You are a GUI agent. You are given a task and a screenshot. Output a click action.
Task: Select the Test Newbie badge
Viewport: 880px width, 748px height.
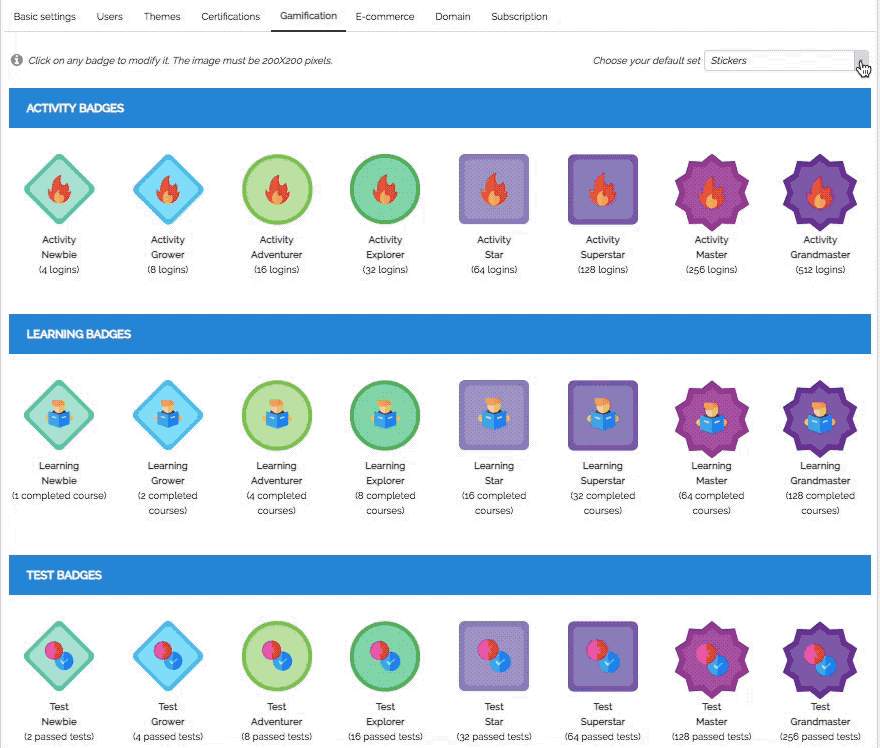59,657
